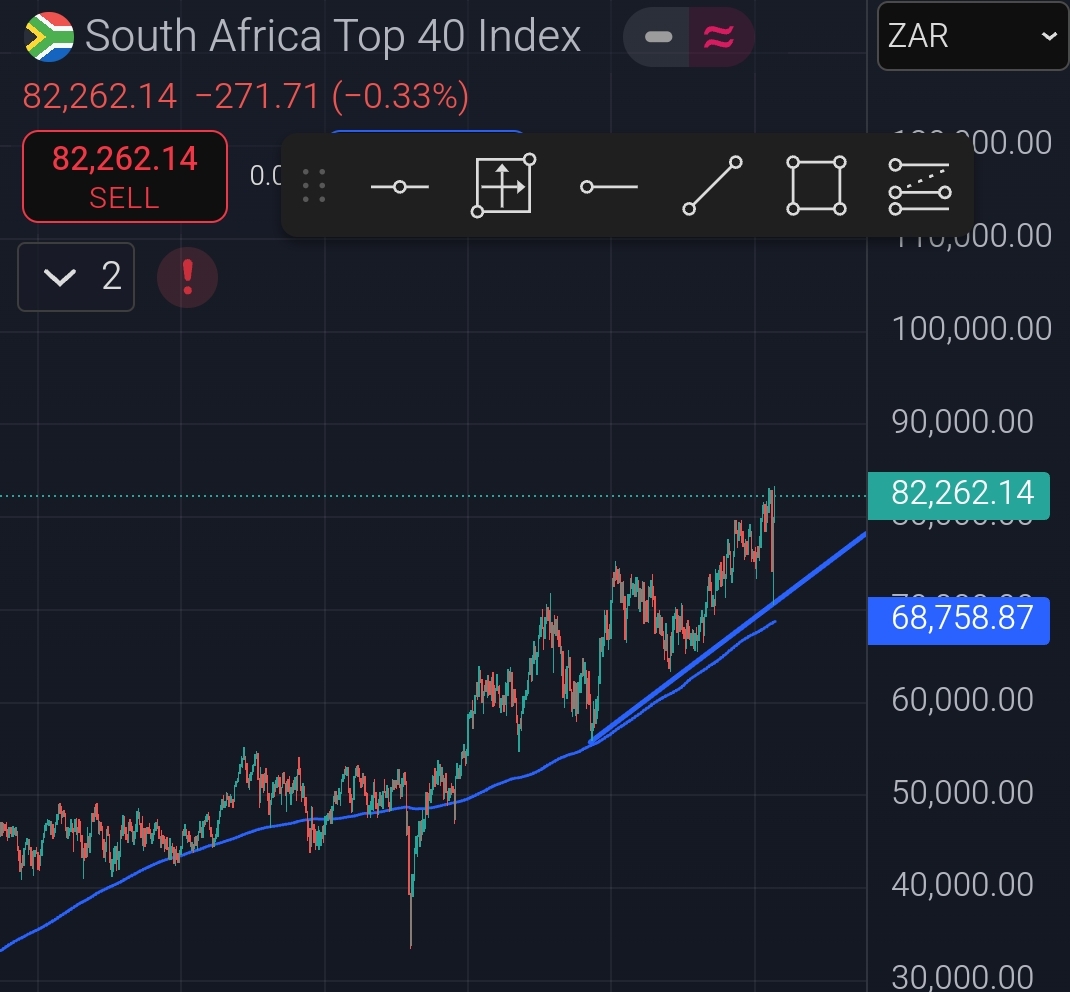Select the rectangle shape tool
Viewport: 1070px width, 992px height.
816,186
